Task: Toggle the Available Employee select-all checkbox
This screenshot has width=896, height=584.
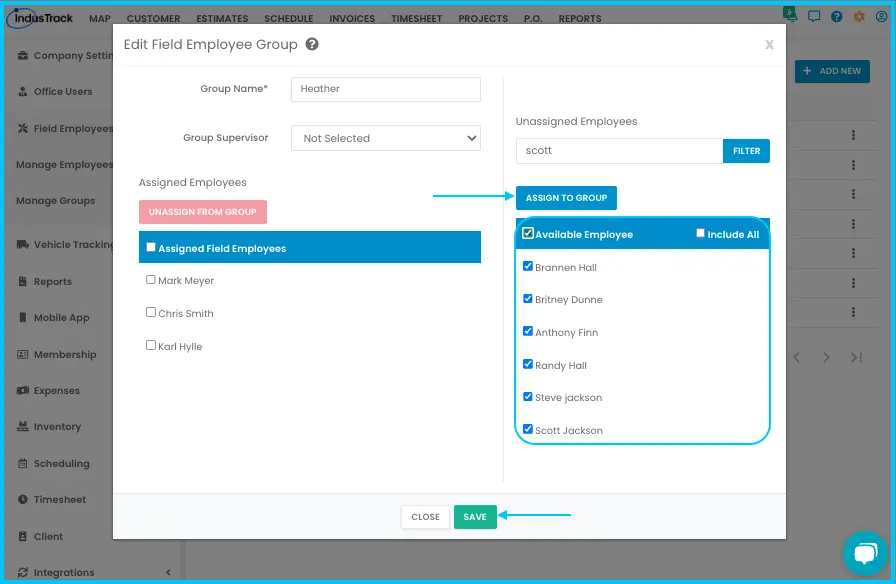Action: (x=528, y=234)
